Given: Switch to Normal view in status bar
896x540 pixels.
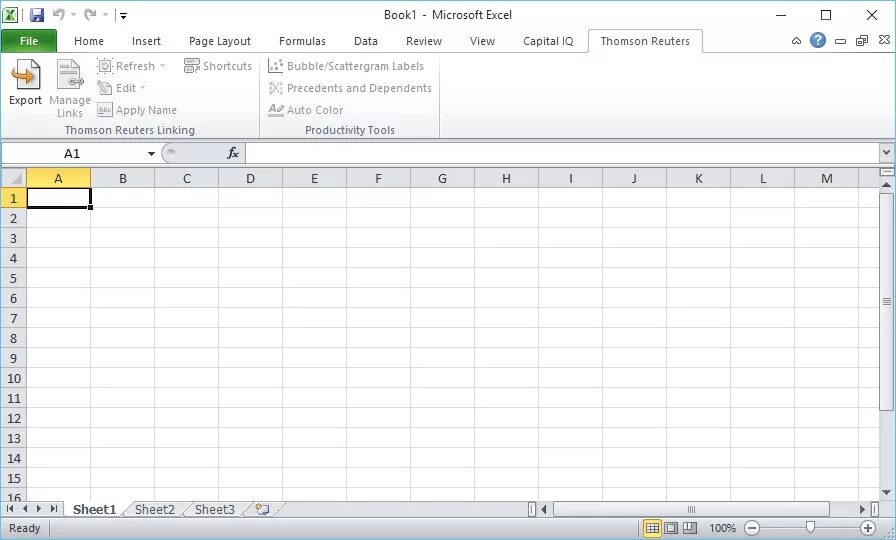Looking at the screenshot, I should click(652, 528).
